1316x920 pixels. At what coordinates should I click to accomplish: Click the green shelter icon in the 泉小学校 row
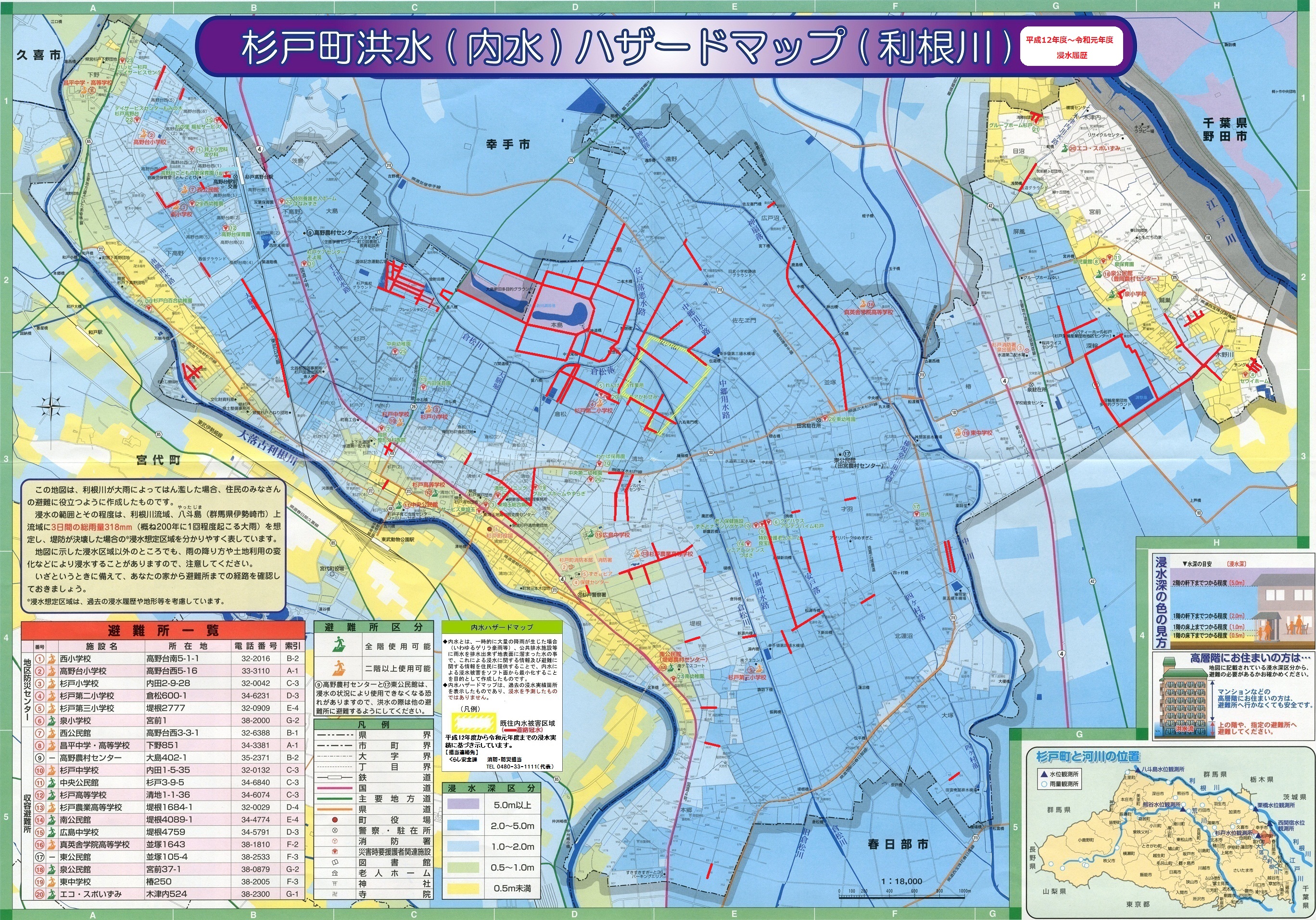[x=51, y=720]
